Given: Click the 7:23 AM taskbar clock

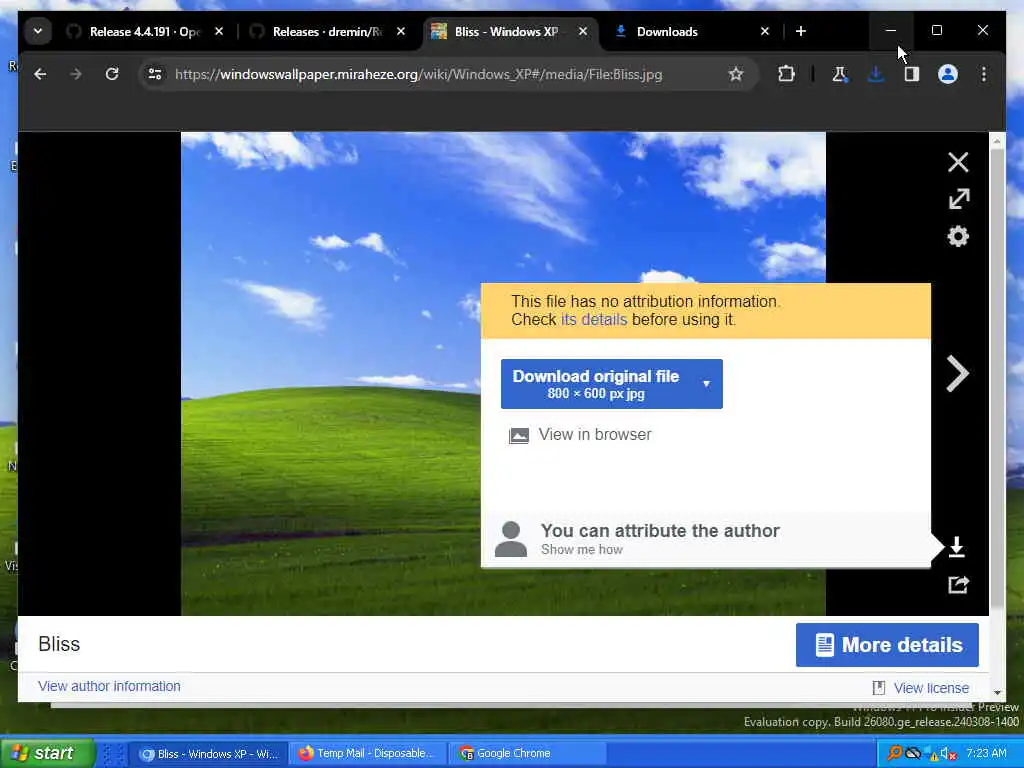Looking at the screenshot, I should (x=986, y=754).
